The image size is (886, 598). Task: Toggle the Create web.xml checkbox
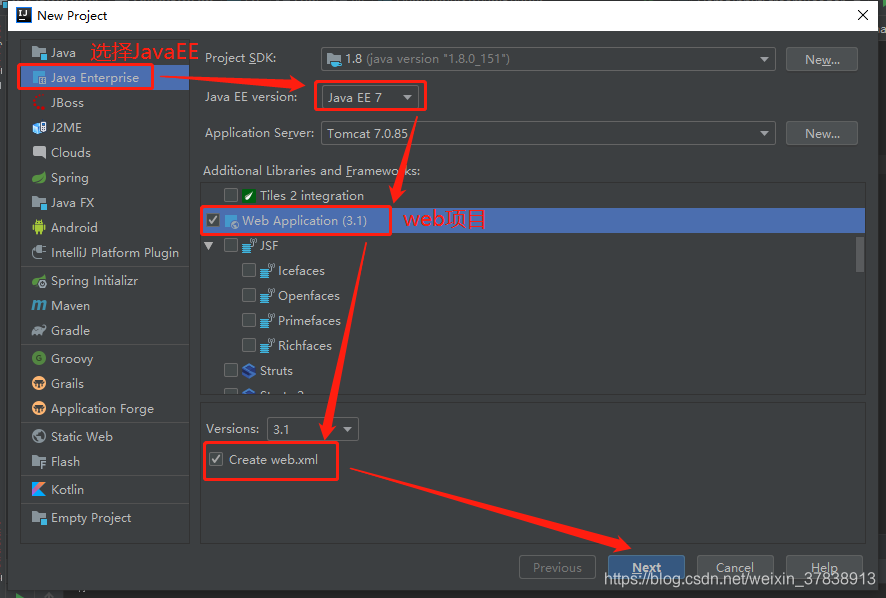click(216, 460)
